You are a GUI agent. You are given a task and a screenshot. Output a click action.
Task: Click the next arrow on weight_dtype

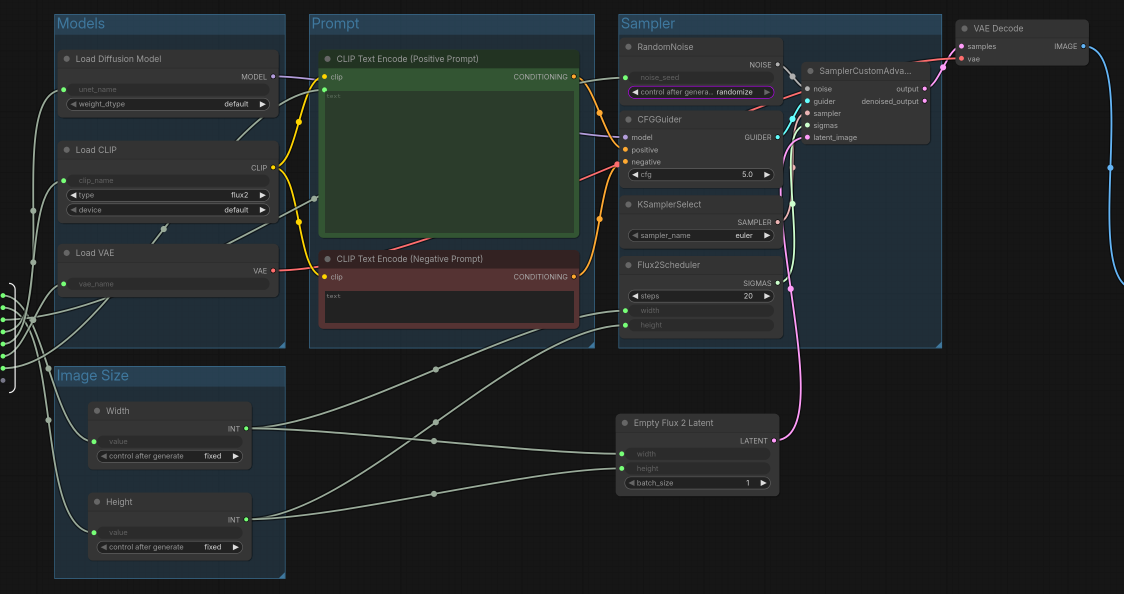[262, 104]
